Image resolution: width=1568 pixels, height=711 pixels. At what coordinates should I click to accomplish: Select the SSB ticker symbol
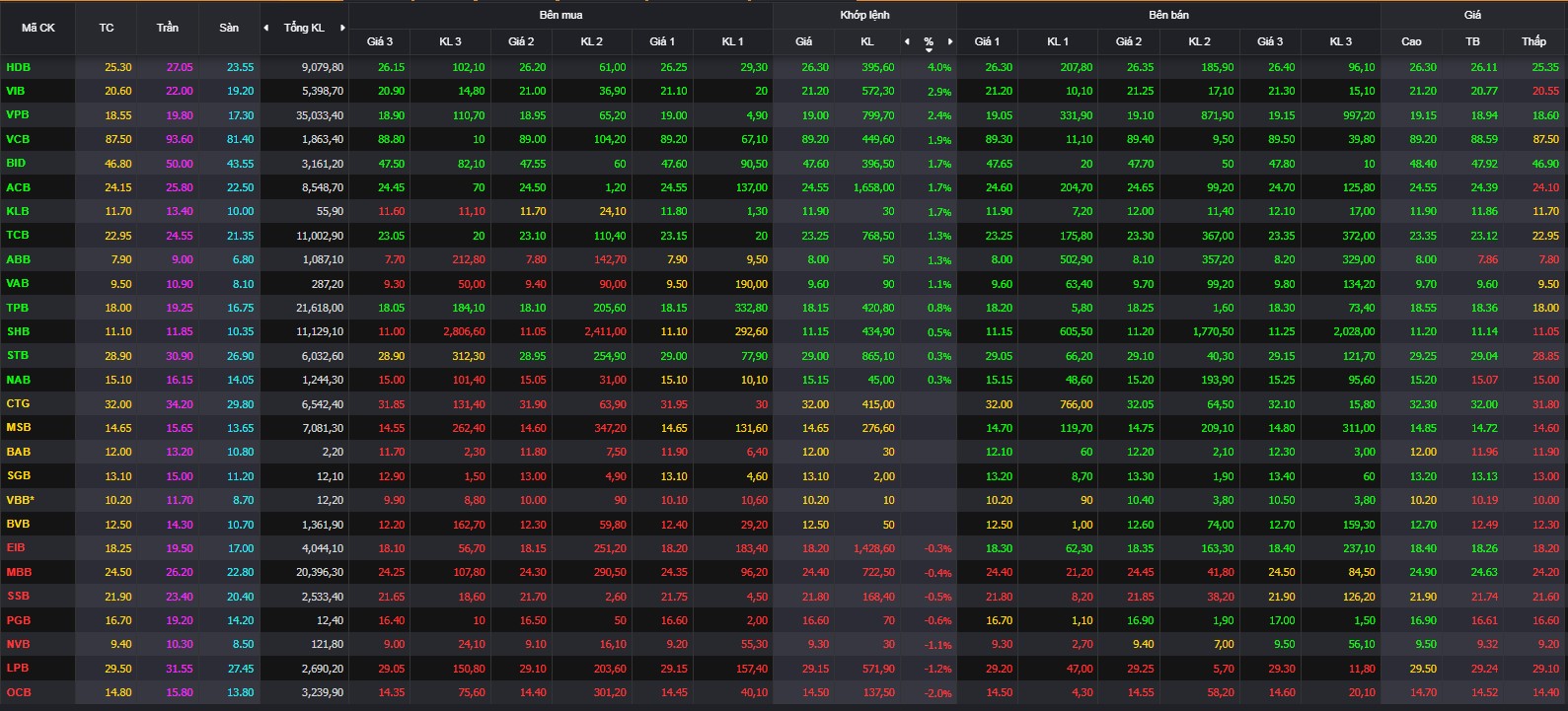tap(18, 596)
